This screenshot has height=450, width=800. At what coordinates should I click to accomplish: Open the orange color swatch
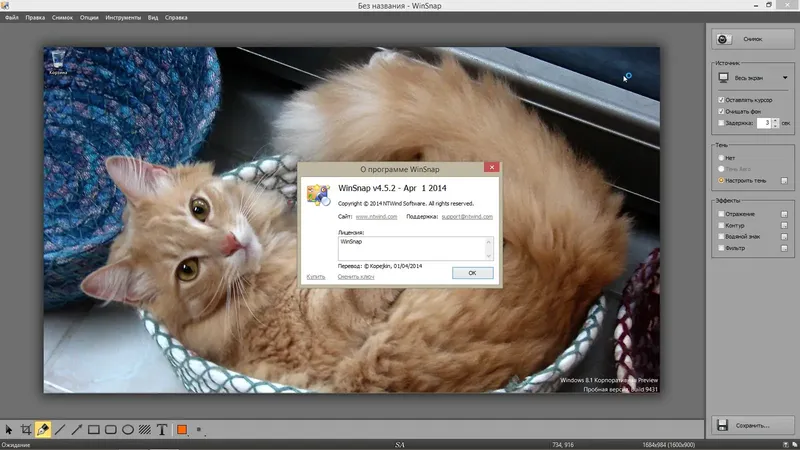(182, 430)
